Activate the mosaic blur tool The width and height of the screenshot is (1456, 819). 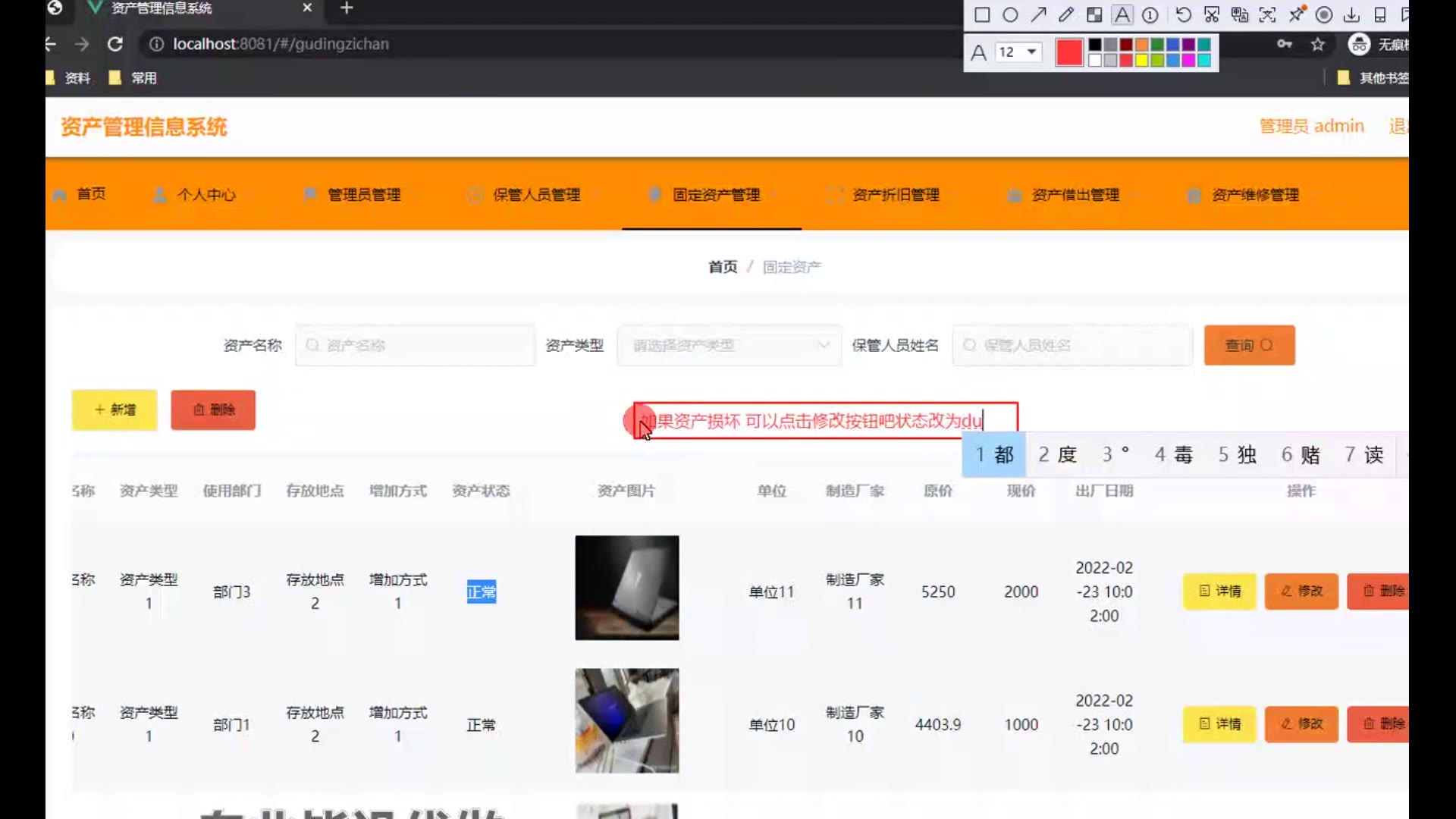click(1094, 14)
